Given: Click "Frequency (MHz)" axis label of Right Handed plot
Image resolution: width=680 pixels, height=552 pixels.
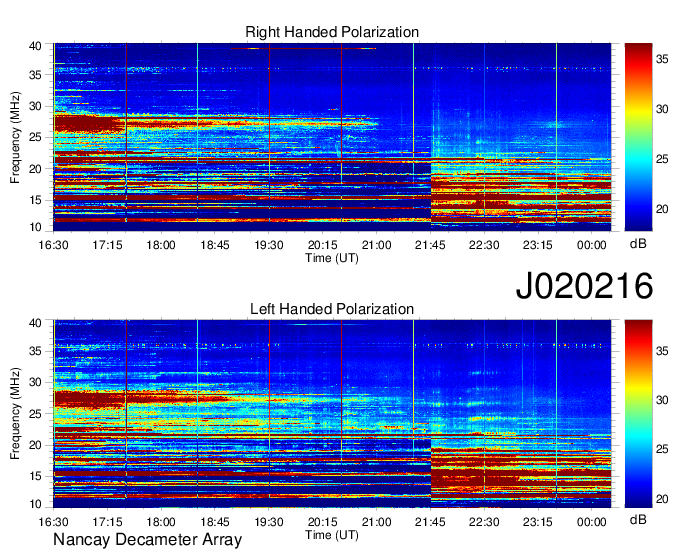Looking at the screenshot, I should point(15,137).
